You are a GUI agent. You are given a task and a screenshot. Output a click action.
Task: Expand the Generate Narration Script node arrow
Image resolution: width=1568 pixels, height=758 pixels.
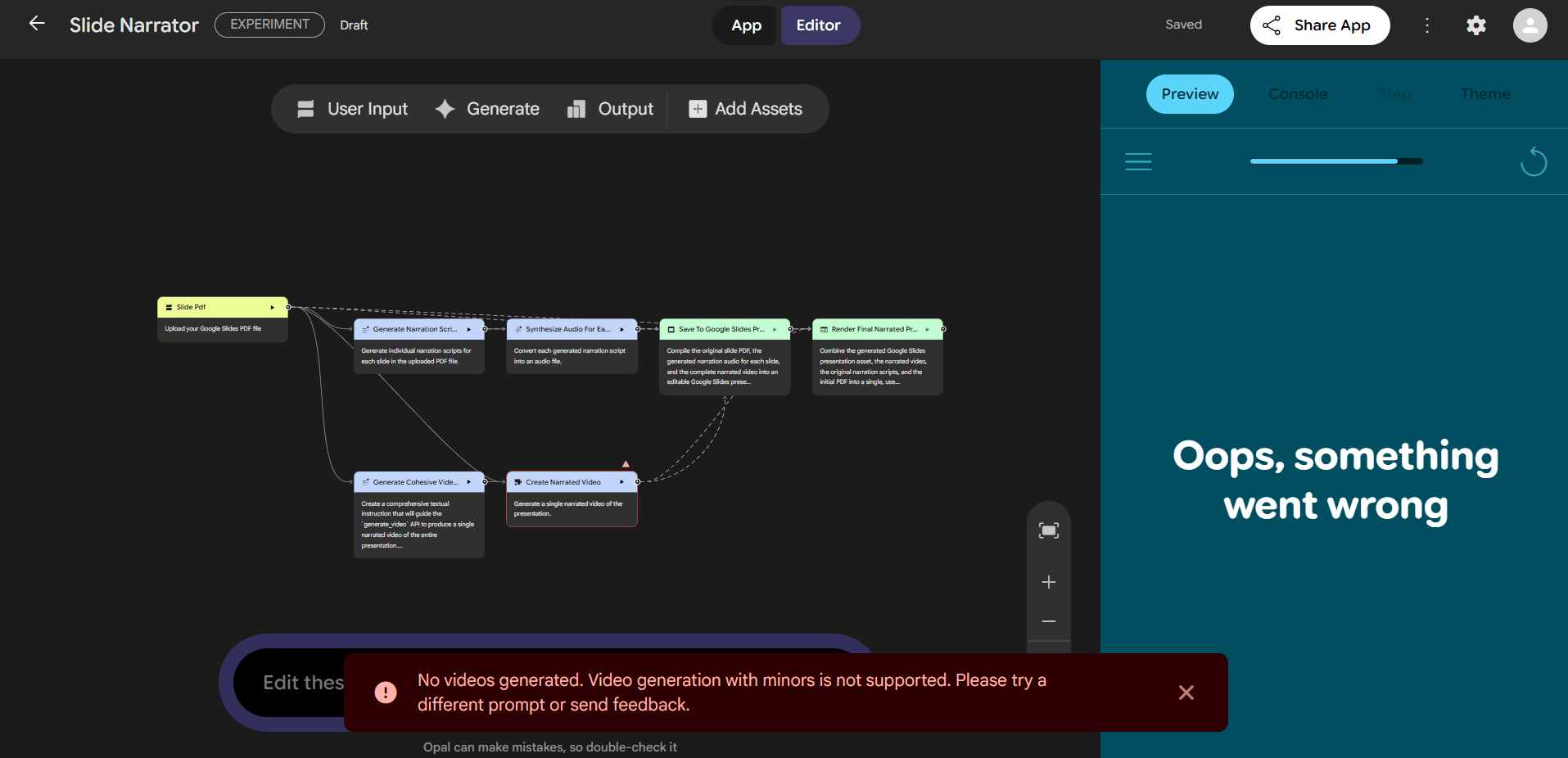click(x=469, y=330)
